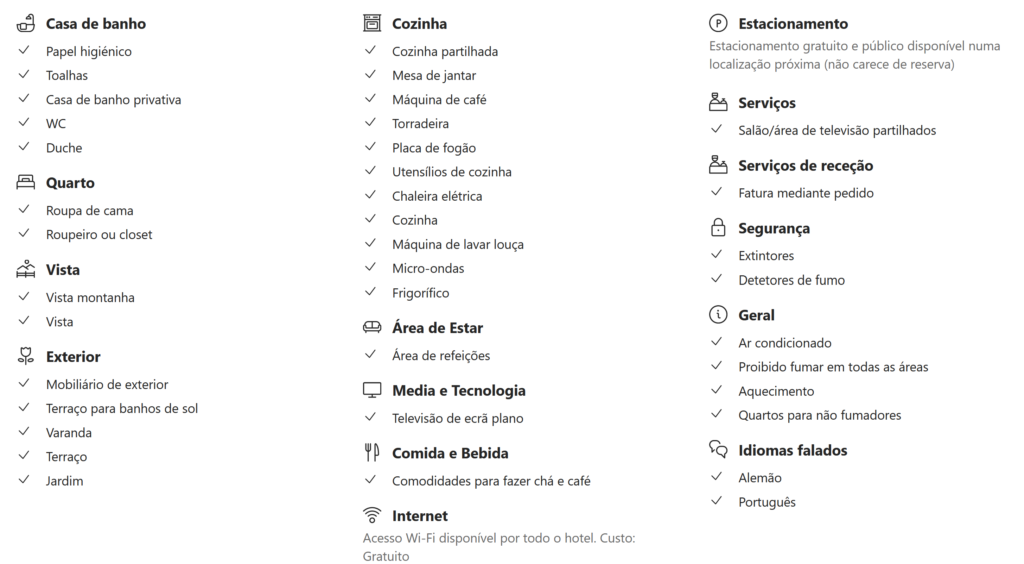
Task: Click the Vista montanha list item
Action: [x=90, y=298]
